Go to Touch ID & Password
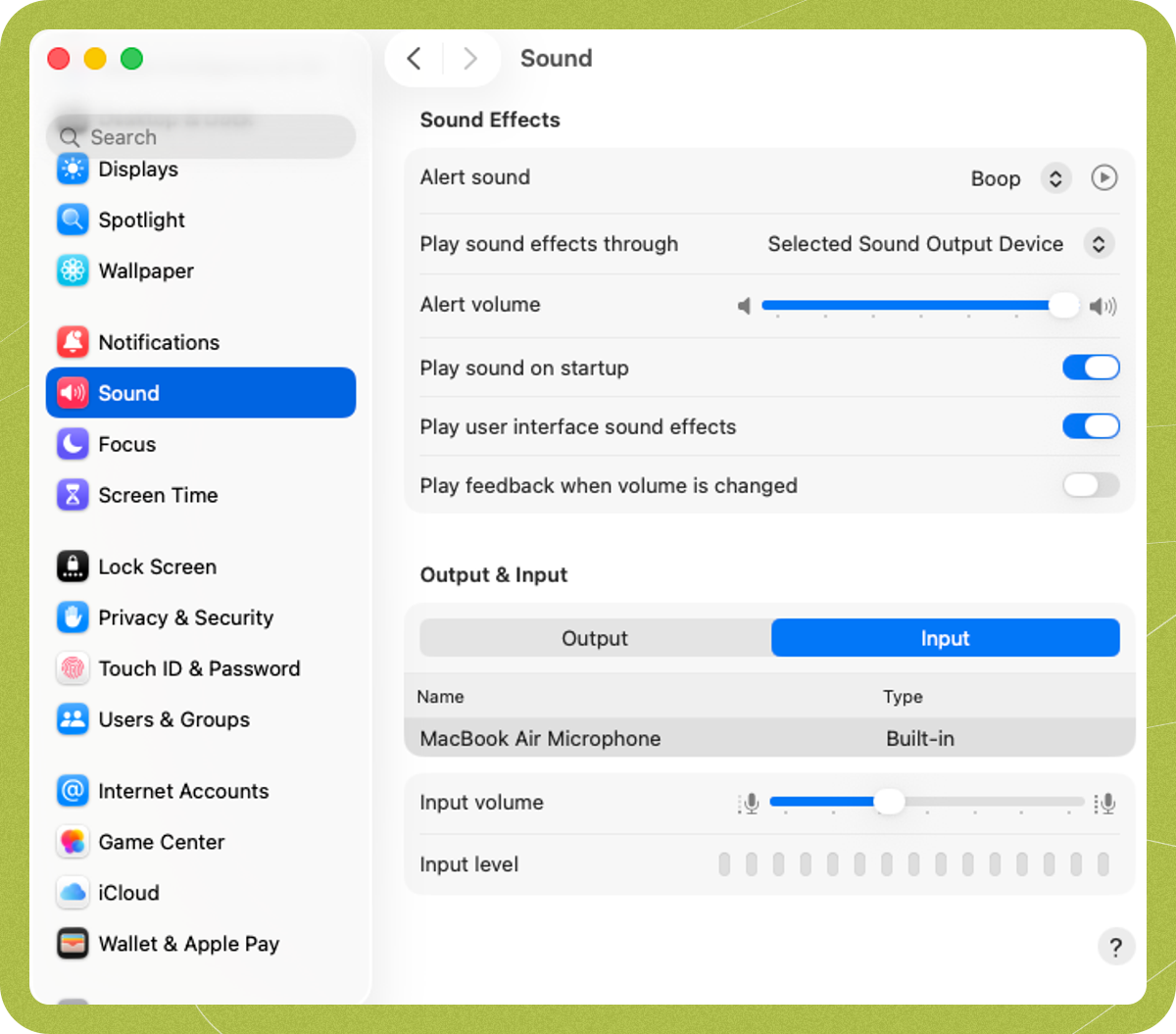Image resolution: width=1176 pixels, height=1034 pixels. pyautogui.click(x=201, y=668)
